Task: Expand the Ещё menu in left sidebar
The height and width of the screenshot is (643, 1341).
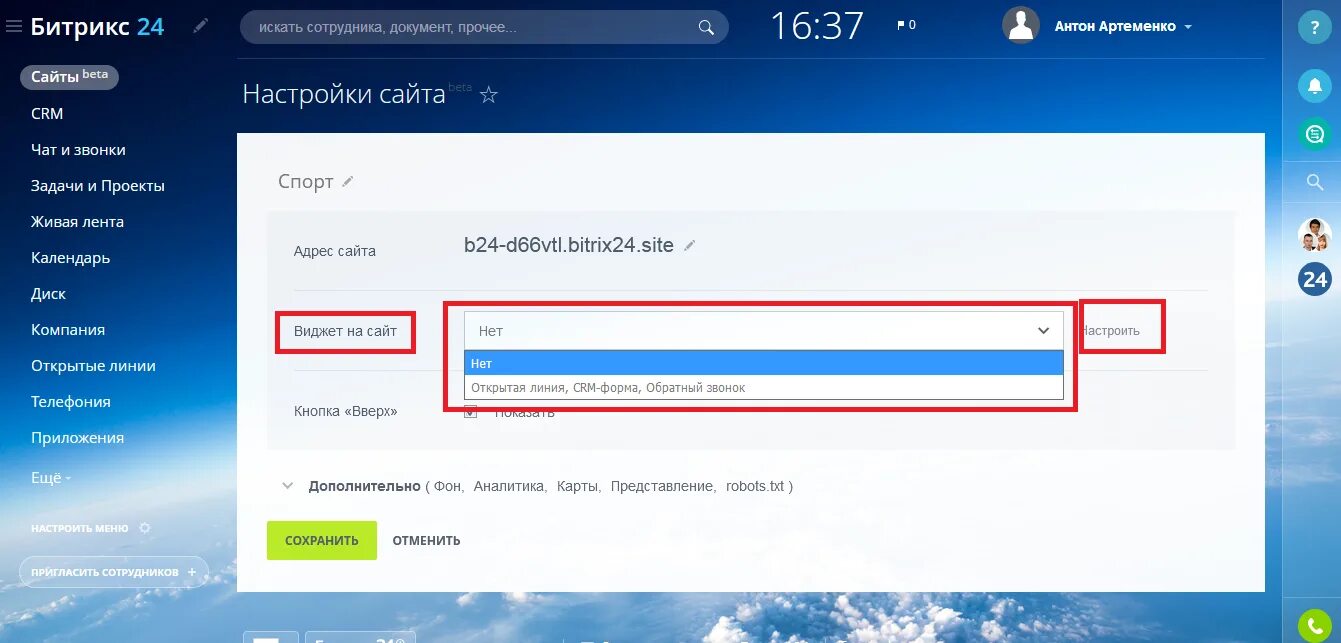Action: coord(51,478)
